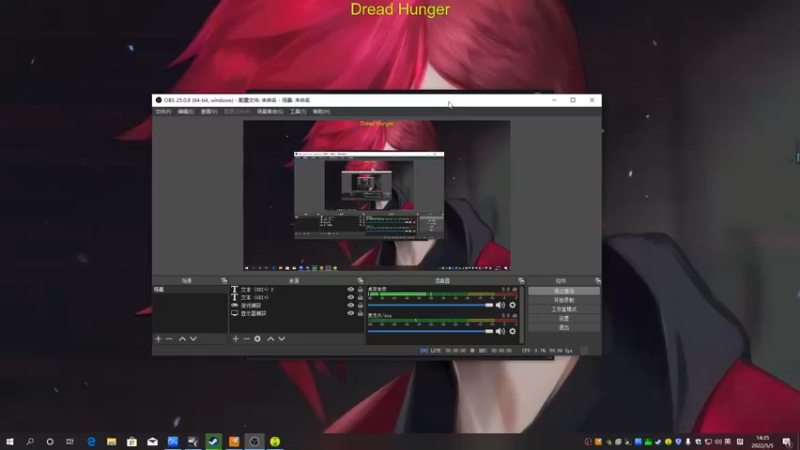The height and width of the screenshot is (450, 800).
Task: Lock the 文本 (GDI+) source
Action: [360, 297]
